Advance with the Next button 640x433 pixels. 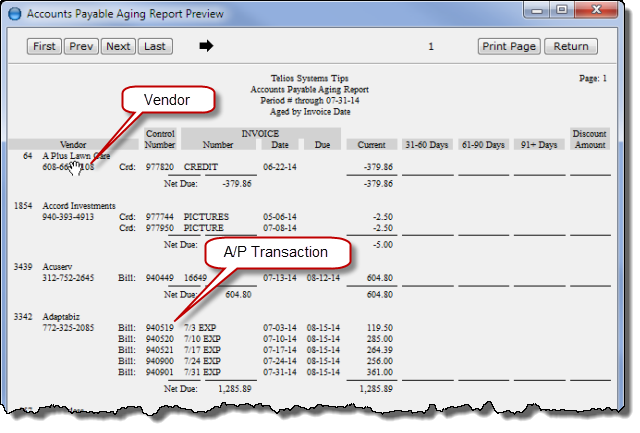coord(118,46)
